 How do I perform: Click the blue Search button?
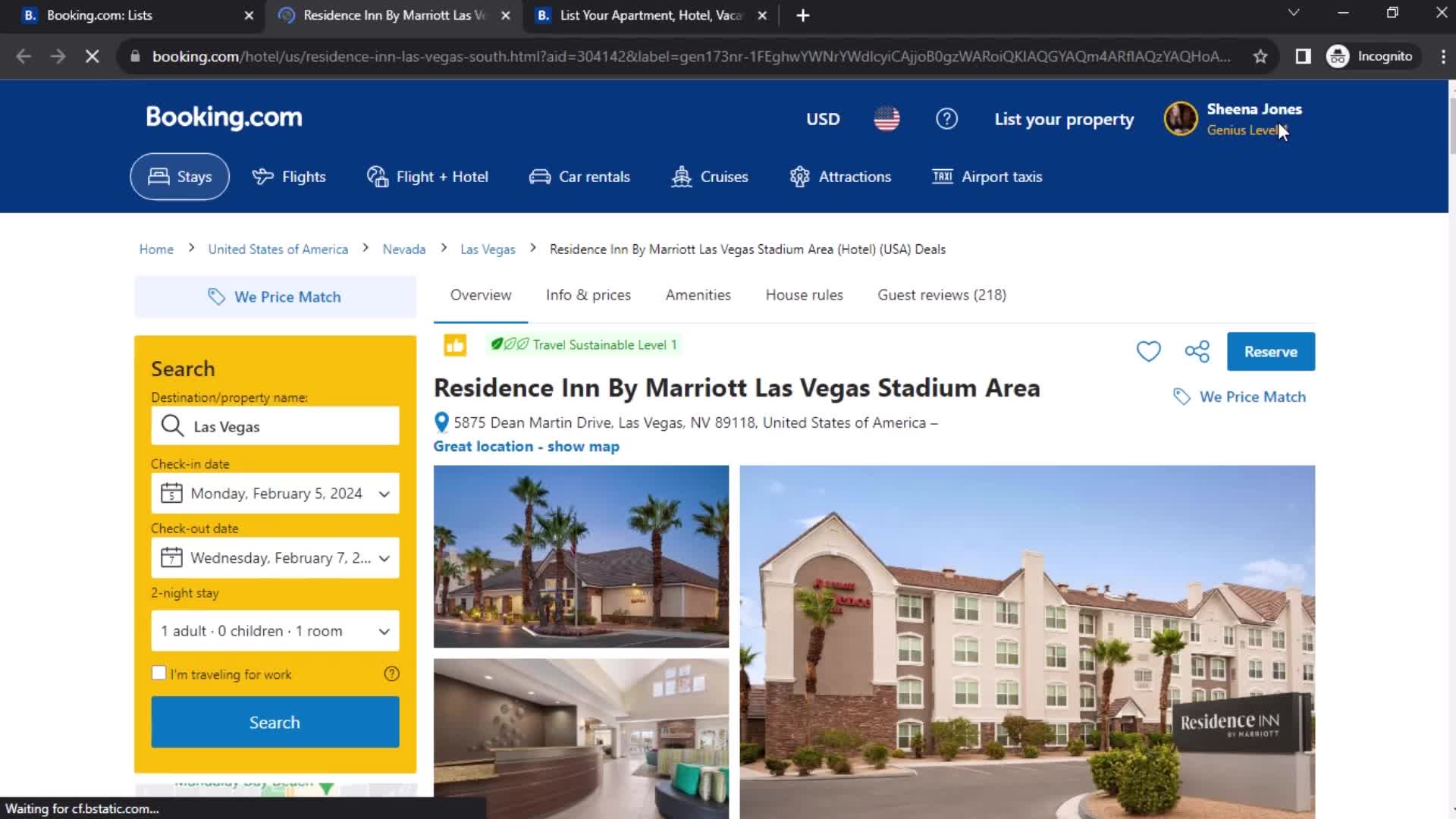pyautogui.click(x=275, y=722)
